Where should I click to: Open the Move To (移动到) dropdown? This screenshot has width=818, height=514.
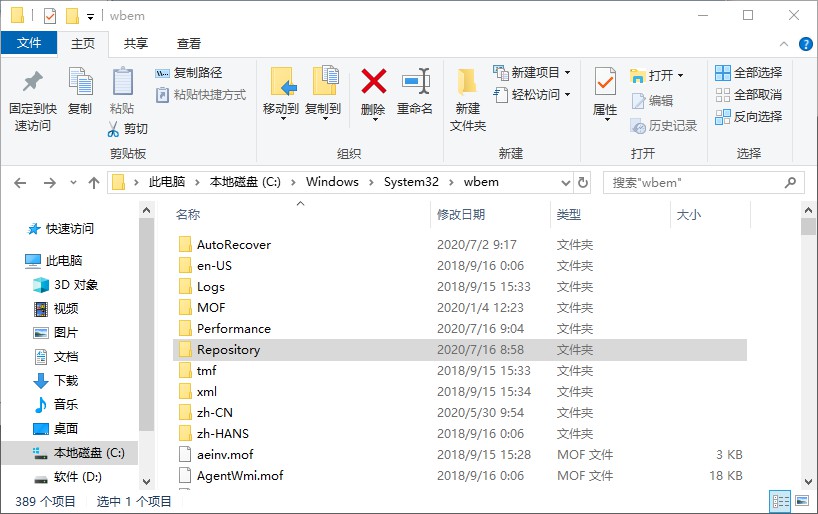[281, 109]
